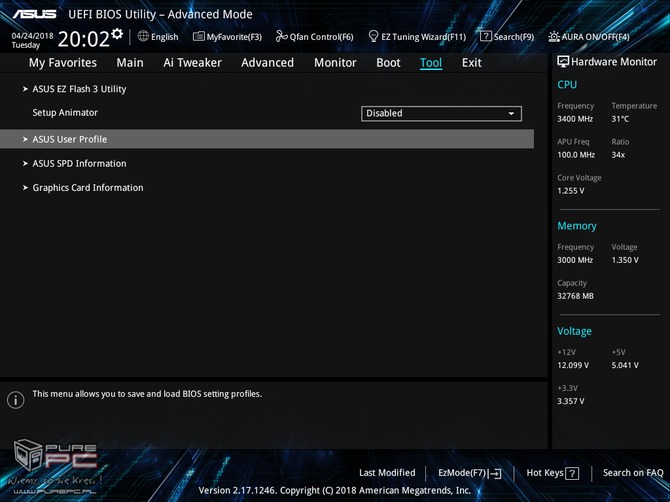Click Memory frequency value 3000 MHz
The width and height of the screenshot is (670, 502).
coord(575,260)
